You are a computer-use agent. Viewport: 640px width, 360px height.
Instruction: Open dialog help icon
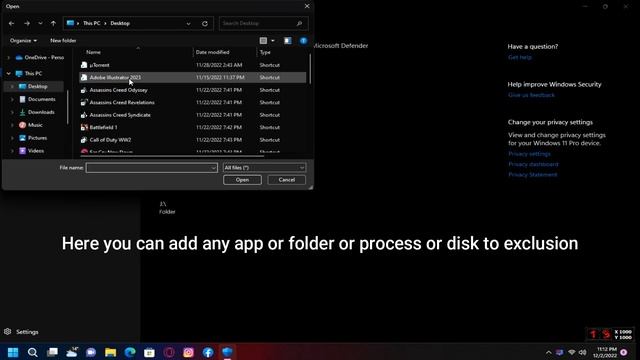303,40
